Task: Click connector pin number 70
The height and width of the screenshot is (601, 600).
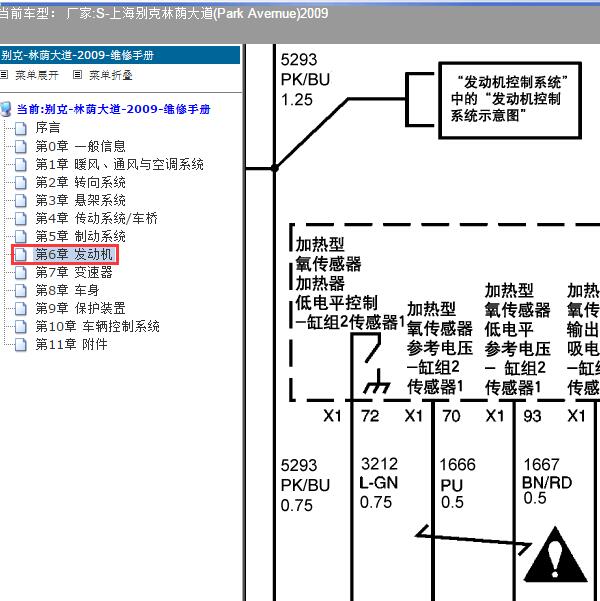Action: pyautogui.click(x=451, y=416)
